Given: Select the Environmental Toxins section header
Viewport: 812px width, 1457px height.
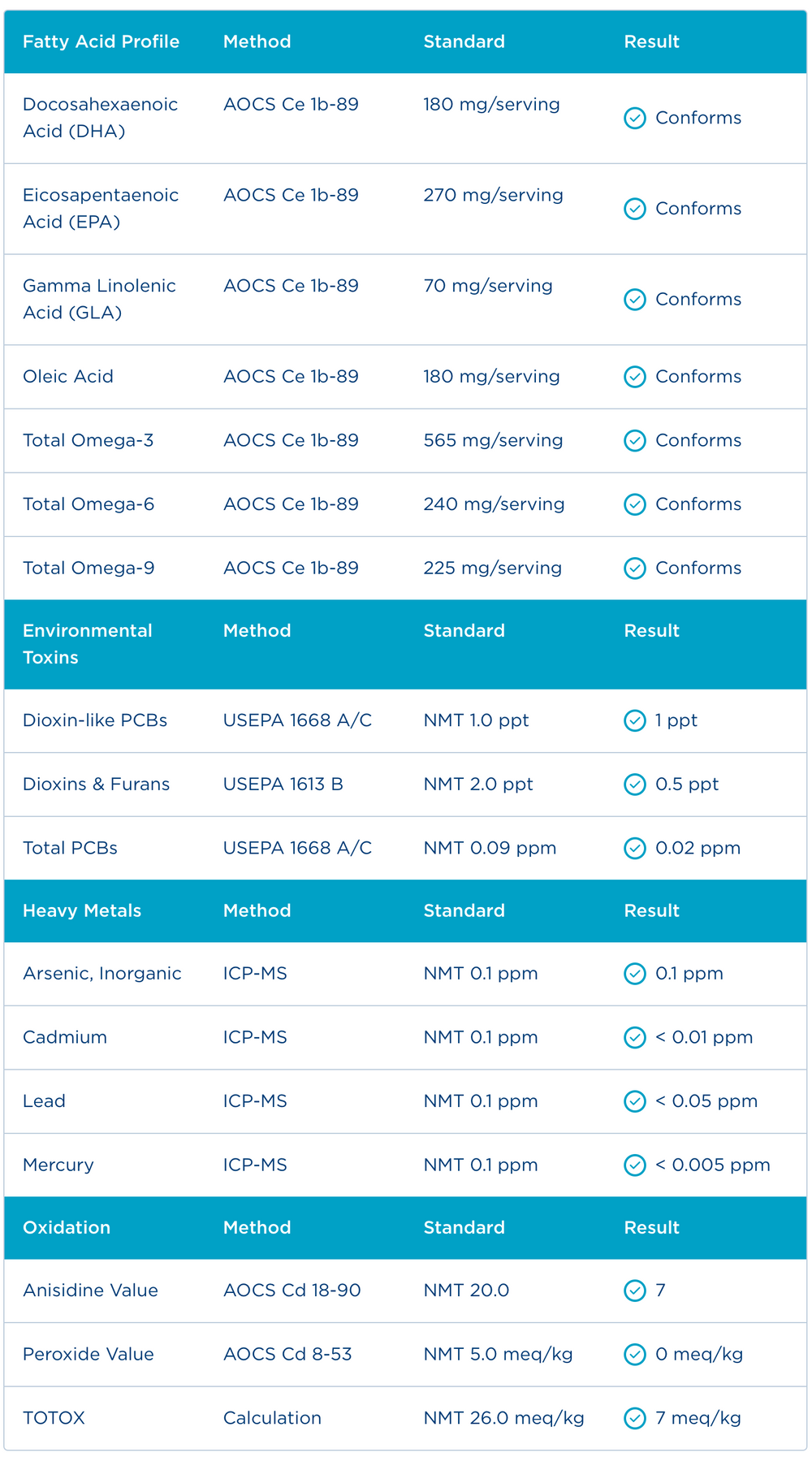Looking at the screenshot, I should click(88, 644).
